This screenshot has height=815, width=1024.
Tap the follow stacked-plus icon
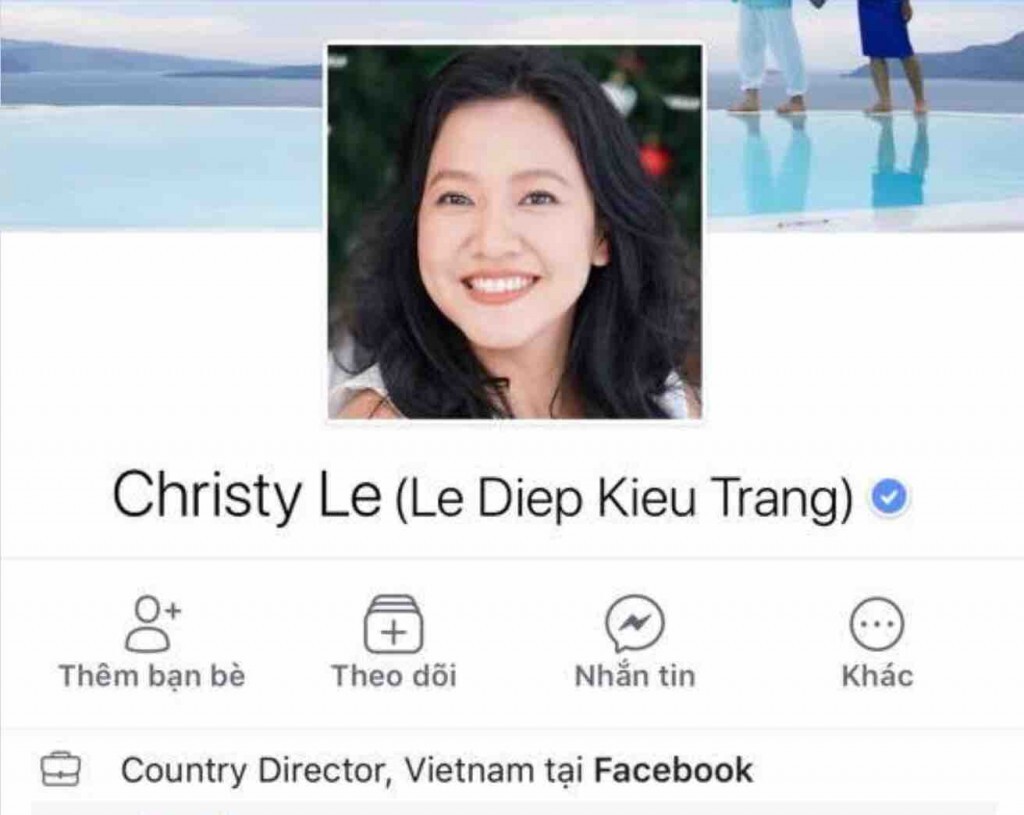pyautogui.click(x=393, y=624)
